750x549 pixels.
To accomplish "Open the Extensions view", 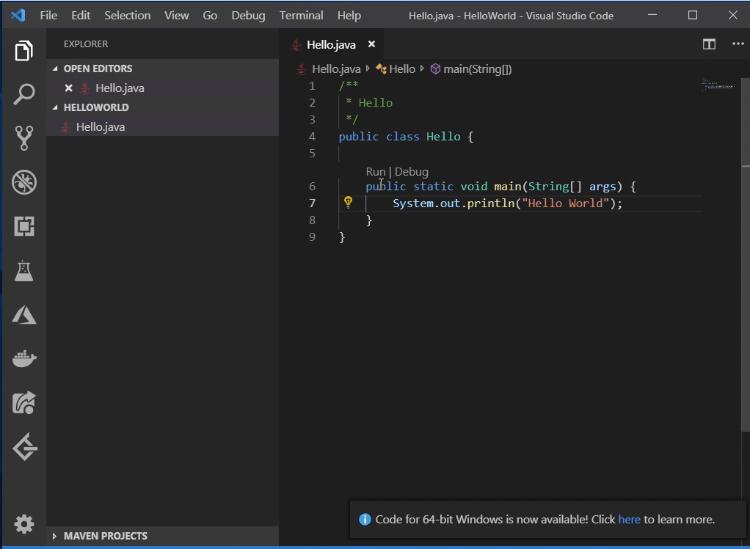I will coord(24,226).
